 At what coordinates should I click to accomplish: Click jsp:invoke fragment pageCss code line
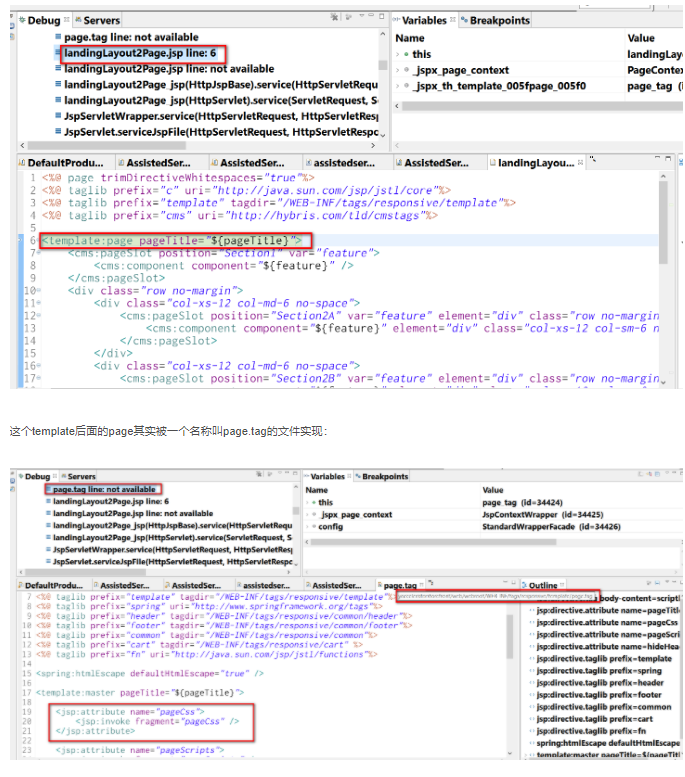pyautogui.click(x=157, y=722)
